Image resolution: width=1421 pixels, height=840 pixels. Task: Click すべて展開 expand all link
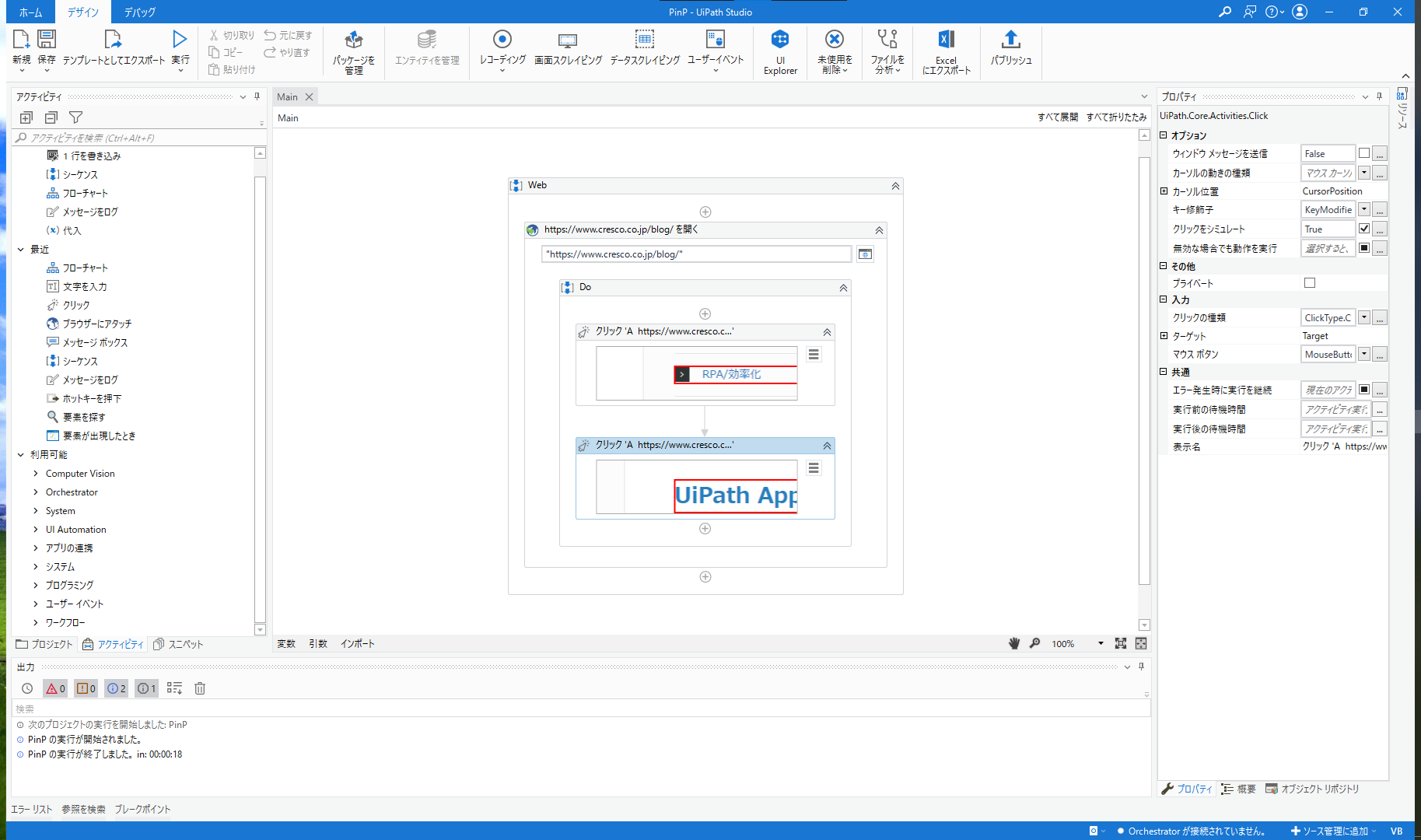pyautogui.click(x=1058, y=117)
